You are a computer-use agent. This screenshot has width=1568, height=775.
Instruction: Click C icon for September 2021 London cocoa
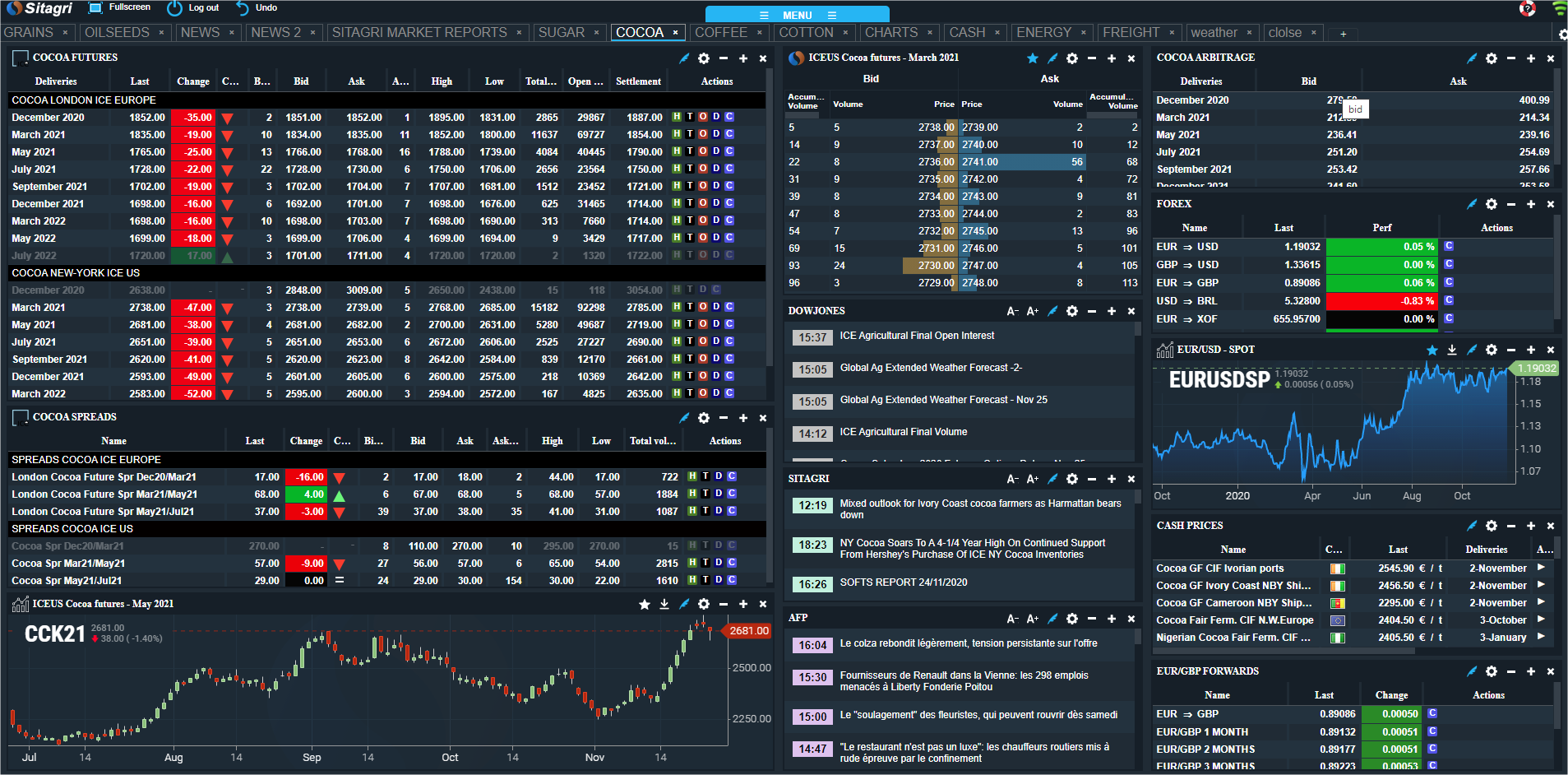click(x=729, y=186)
